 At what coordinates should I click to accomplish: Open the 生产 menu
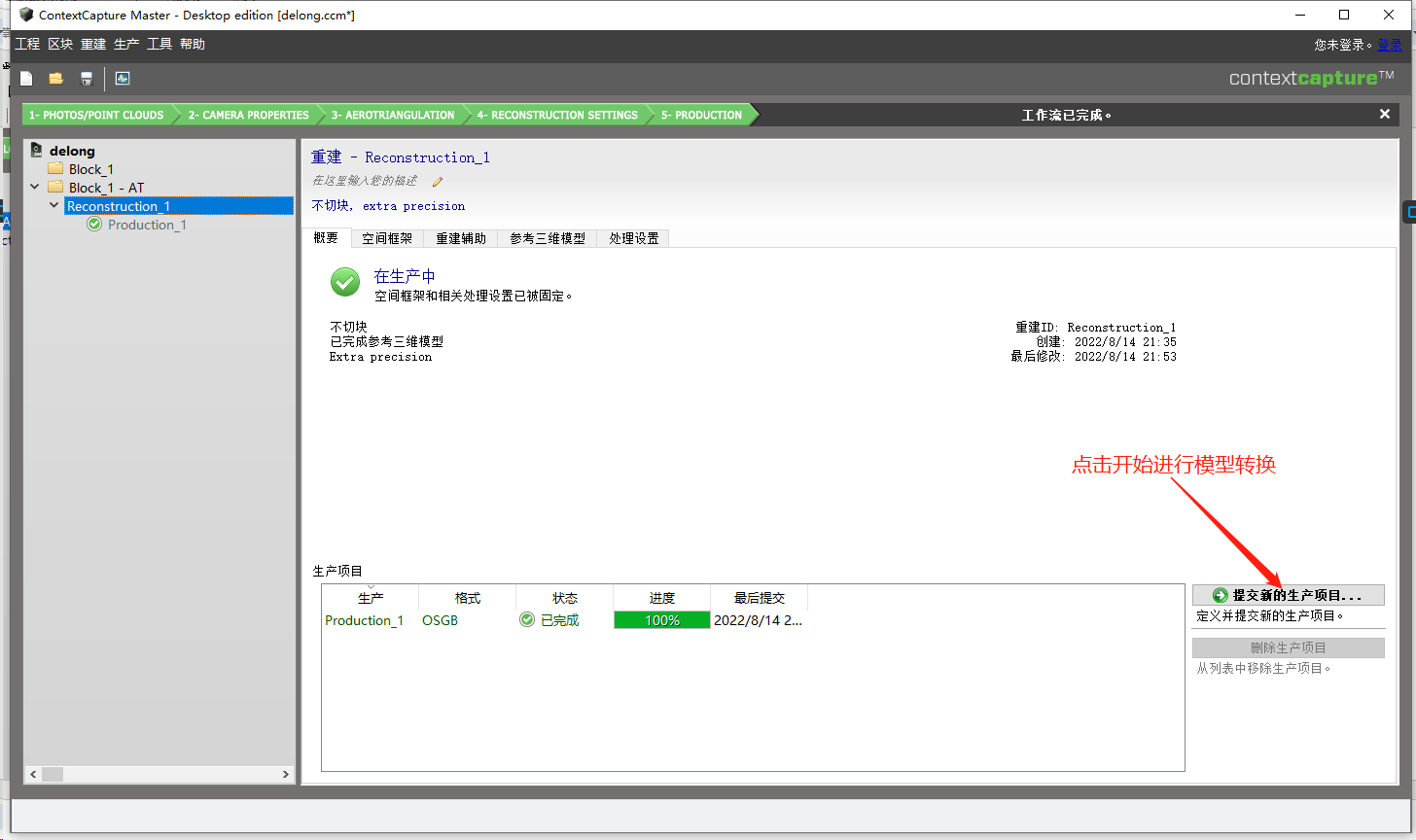click(x=126, y=45)
